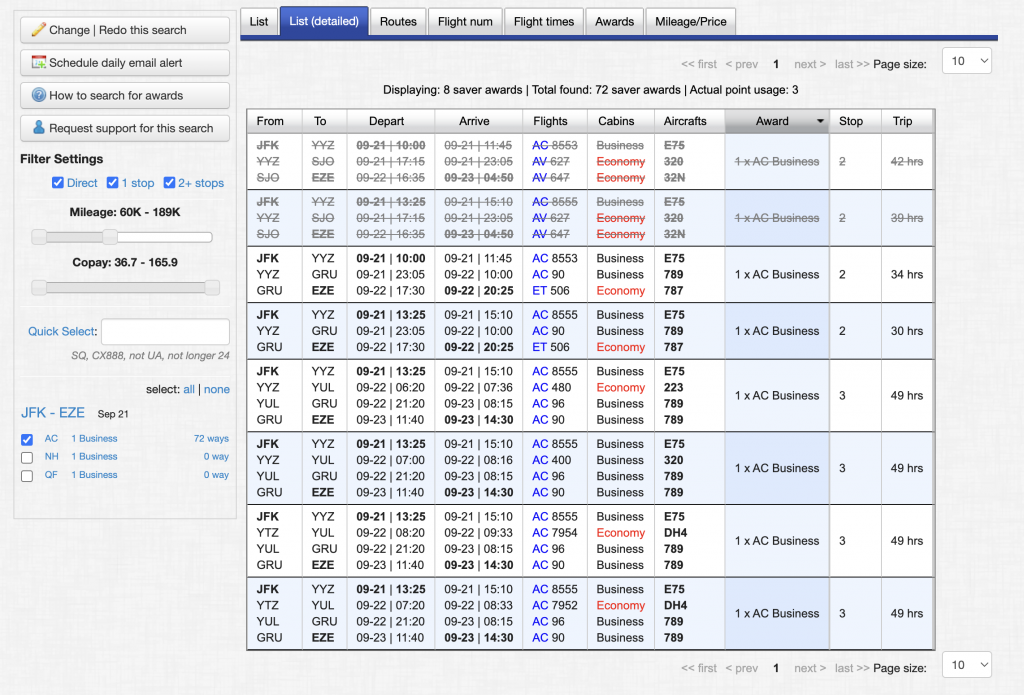Open How to search for awards

point(125,95)
